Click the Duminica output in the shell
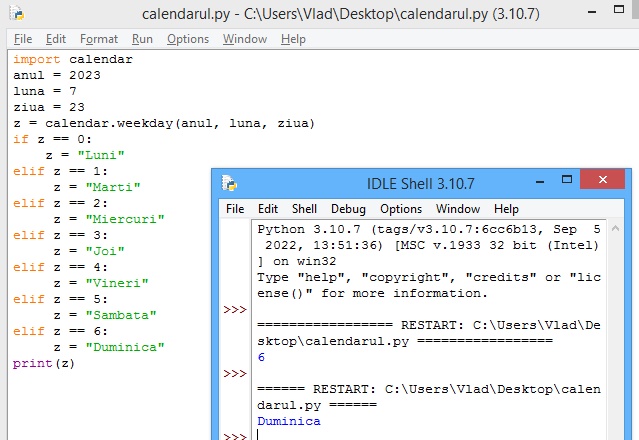Image resolution: width=639 pixels, height=440 pixels. tap(289, 421)
